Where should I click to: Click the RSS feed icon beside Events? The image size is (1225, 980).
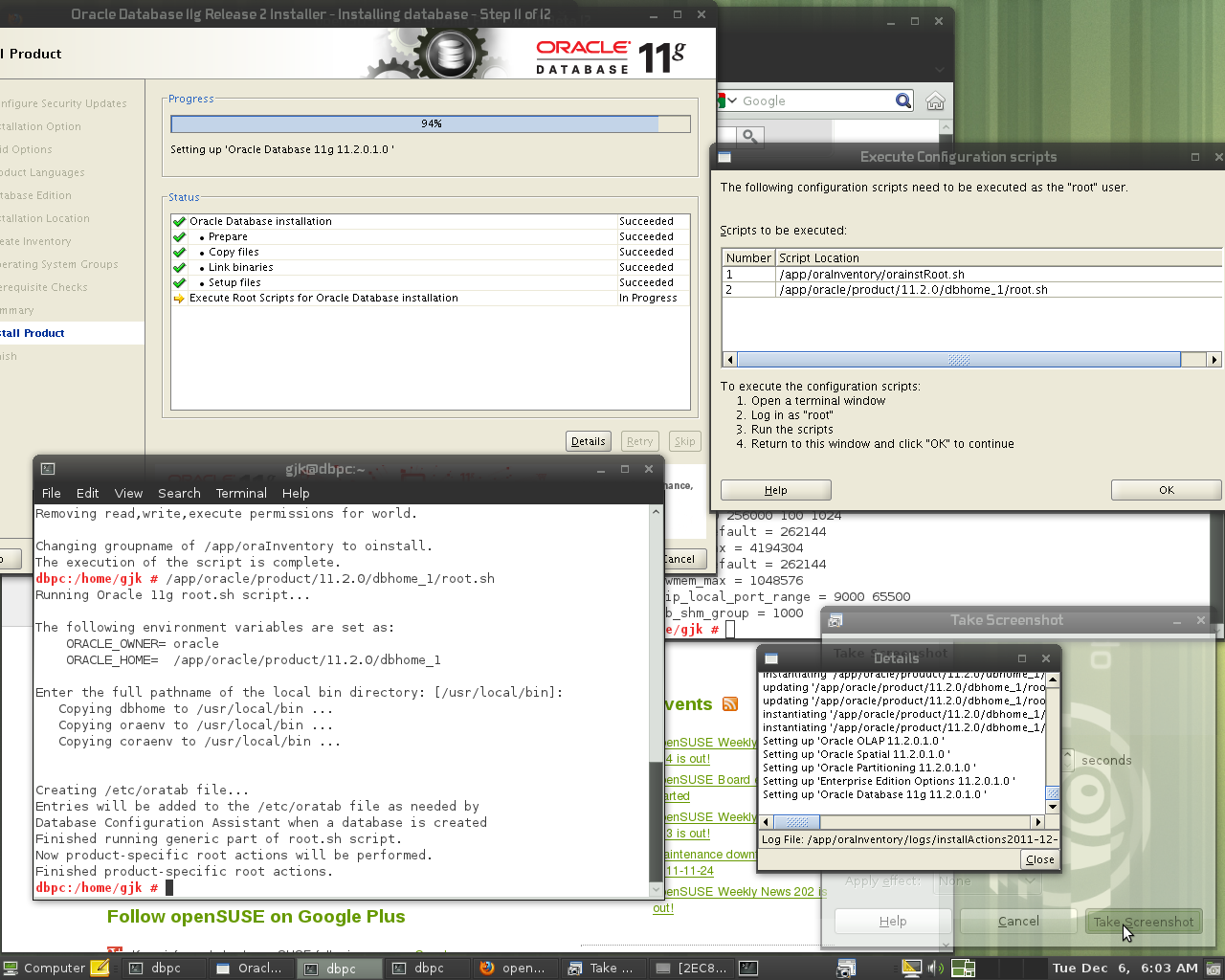(730, 704)
